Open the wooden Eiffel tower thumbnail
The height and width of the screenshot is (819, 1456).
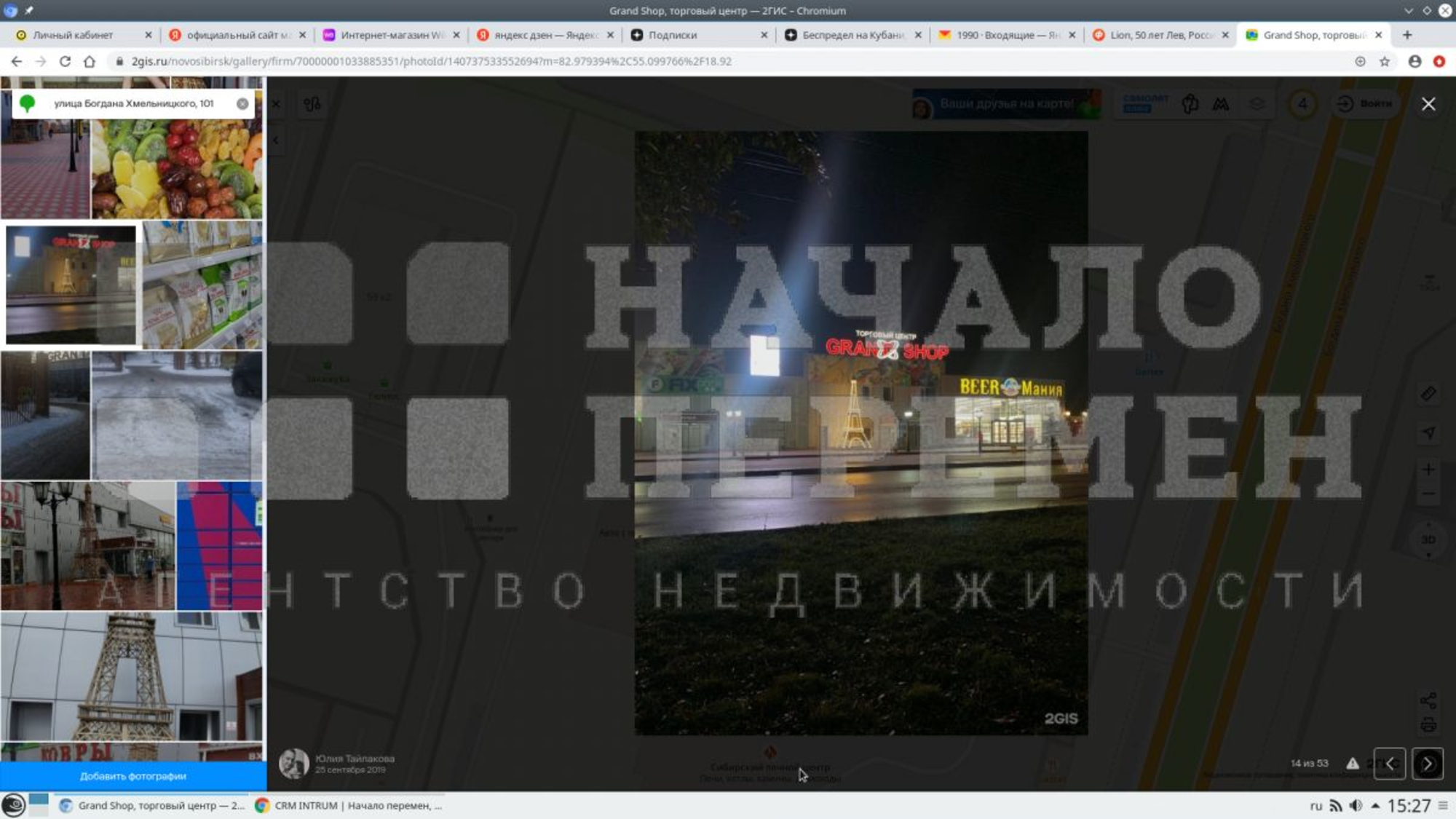tap(131, 676)
